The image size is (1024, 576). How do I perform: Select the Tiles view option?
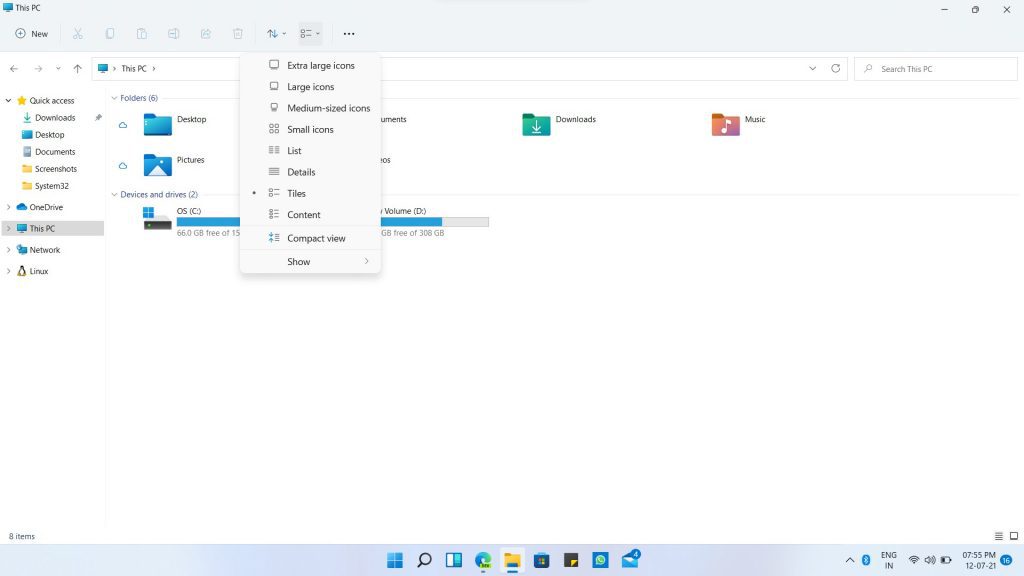click(296, 193)
